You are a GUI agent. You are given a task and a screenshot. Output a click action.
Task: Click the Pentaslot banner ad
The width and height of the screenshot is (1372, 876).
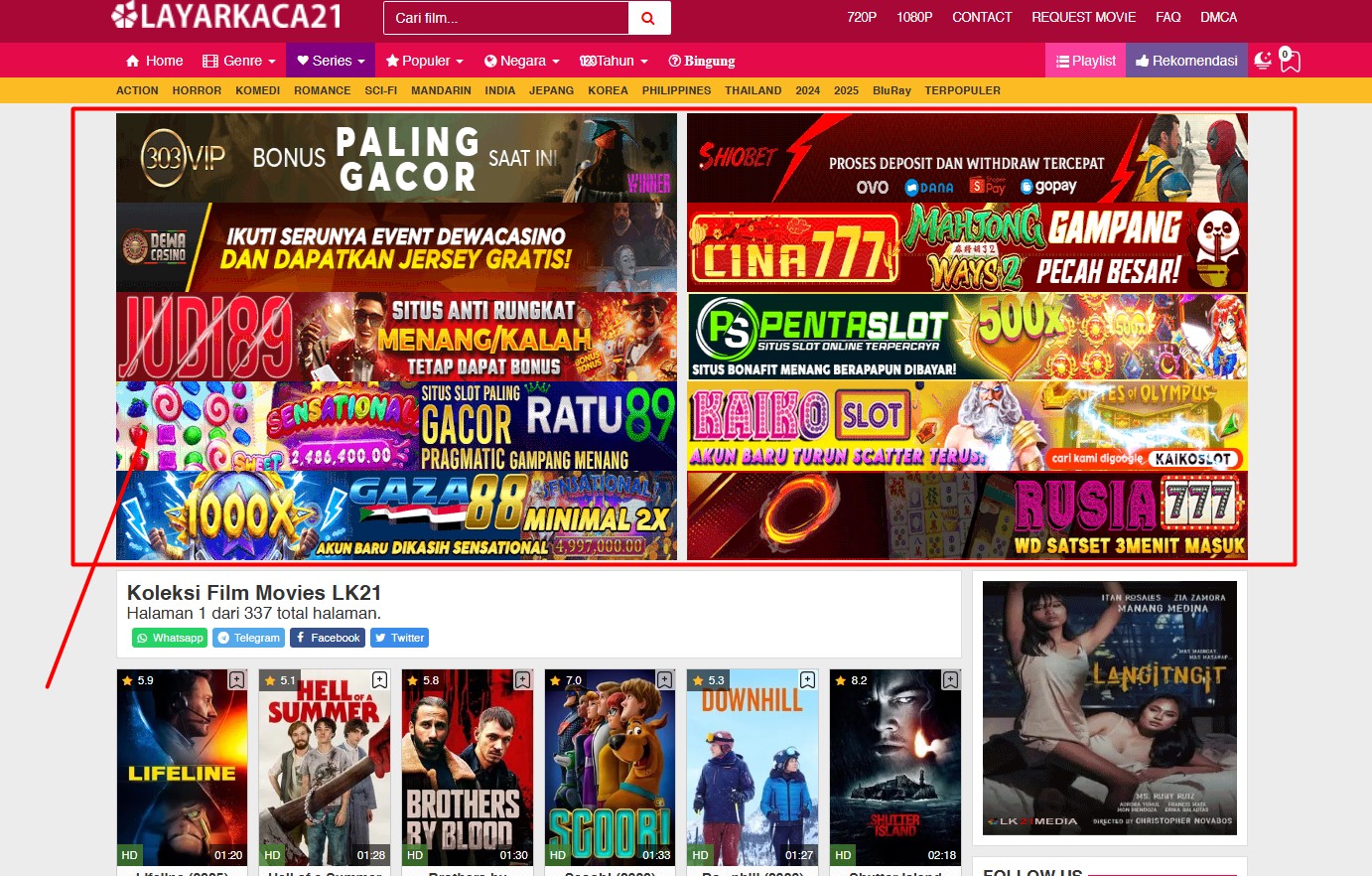(x=967, y=337)
